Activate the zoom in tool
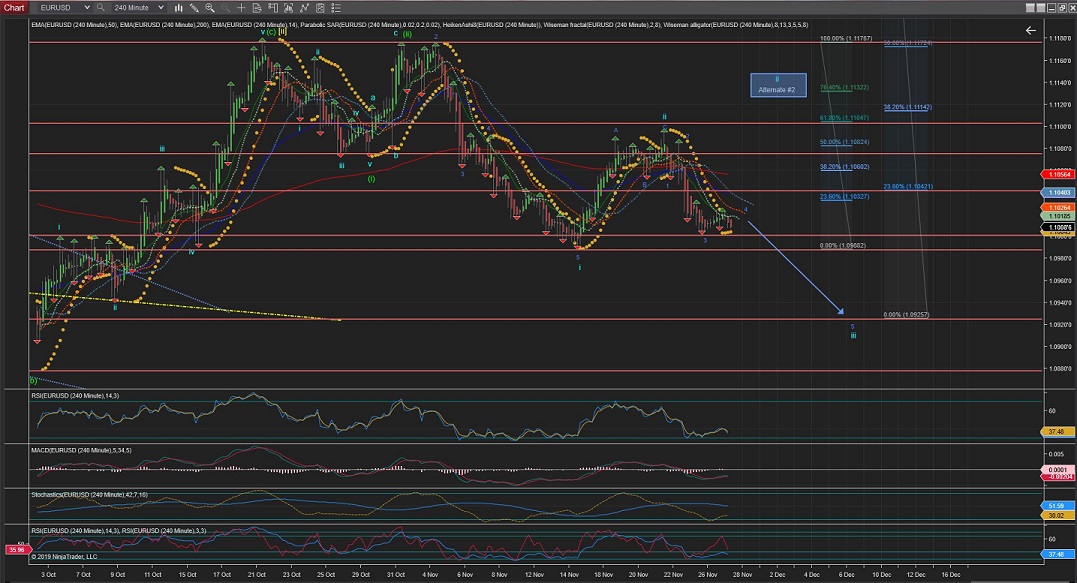This screenshot has height=583, width=1077. coord(209,7)
